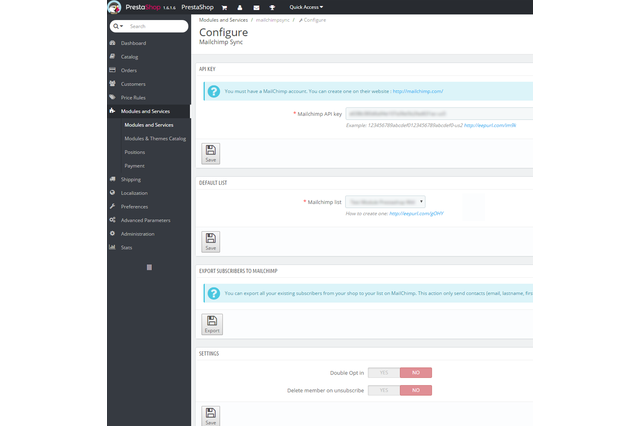
Task: Open the Quick Access dropdown
Action: [306, 7]
